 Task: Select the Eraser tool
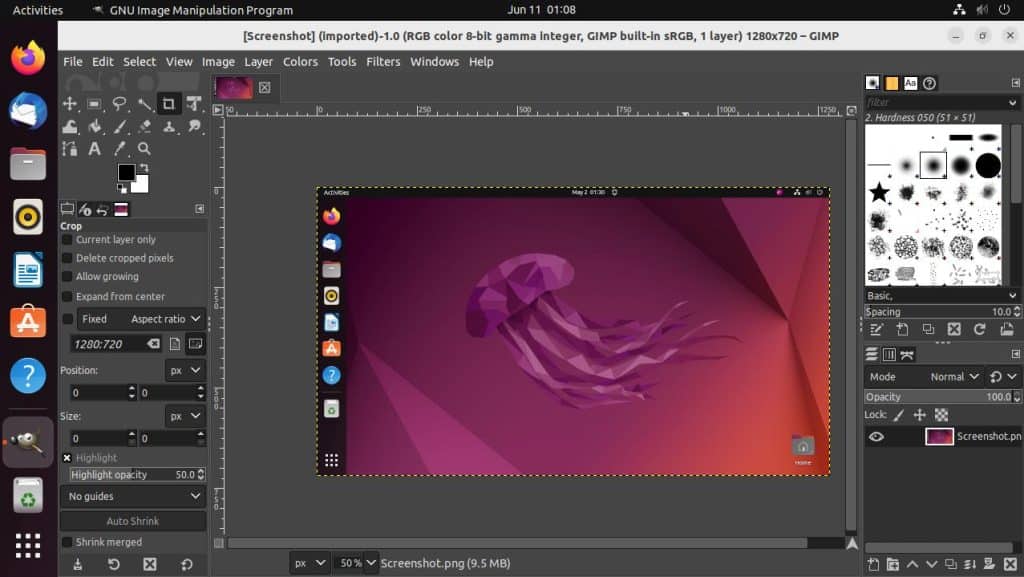point(144,127)
